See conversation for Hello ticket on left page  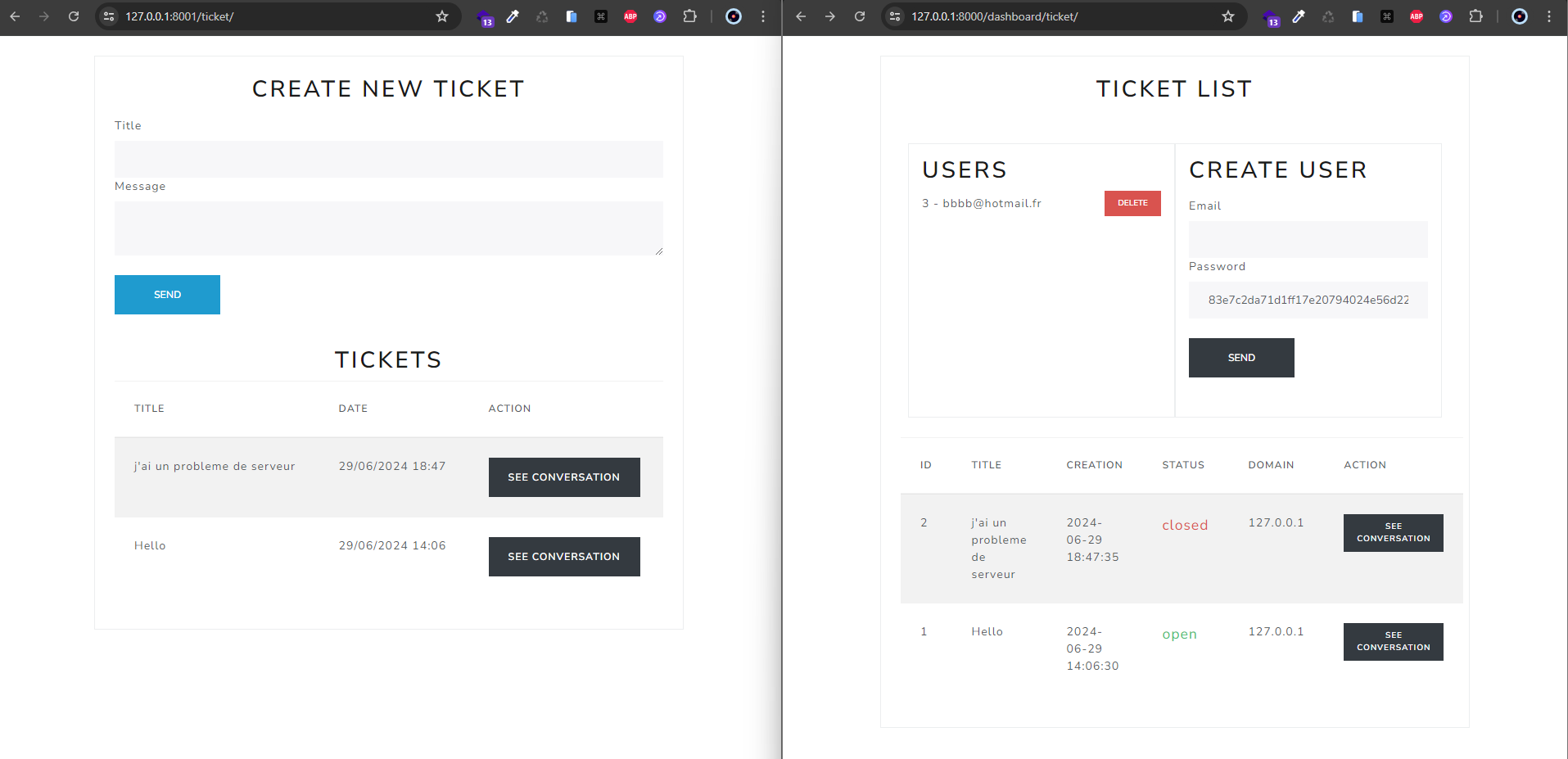click(563, 557)
